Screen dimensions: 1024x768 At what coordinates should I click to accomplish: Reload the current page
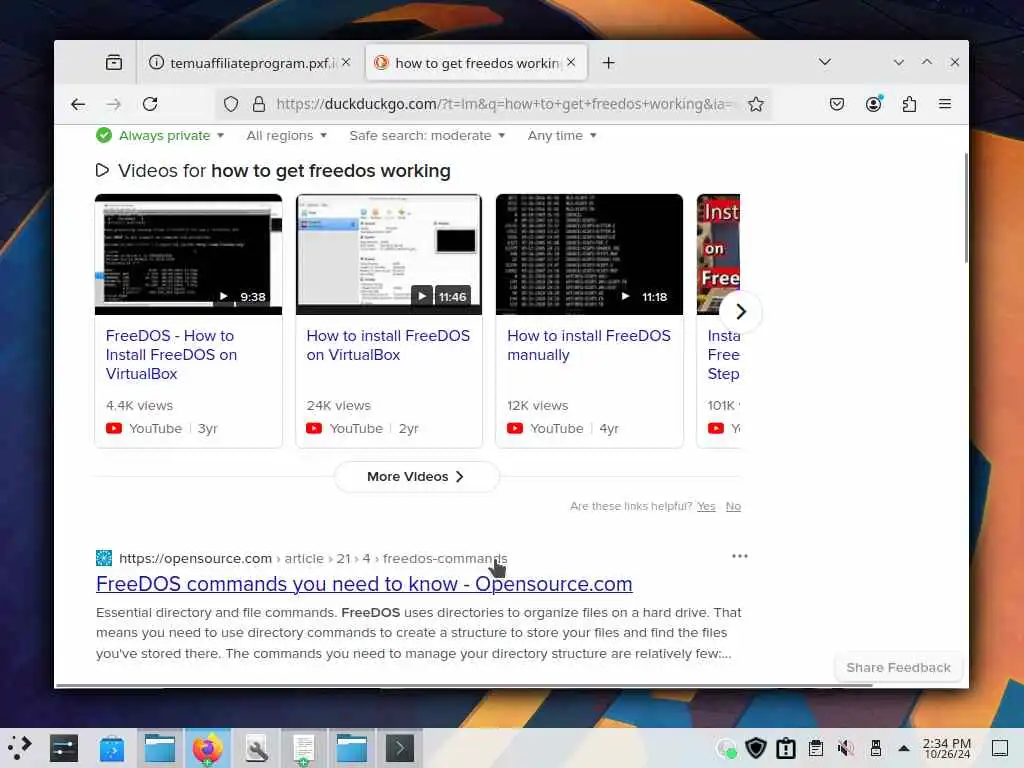[150, 104]
